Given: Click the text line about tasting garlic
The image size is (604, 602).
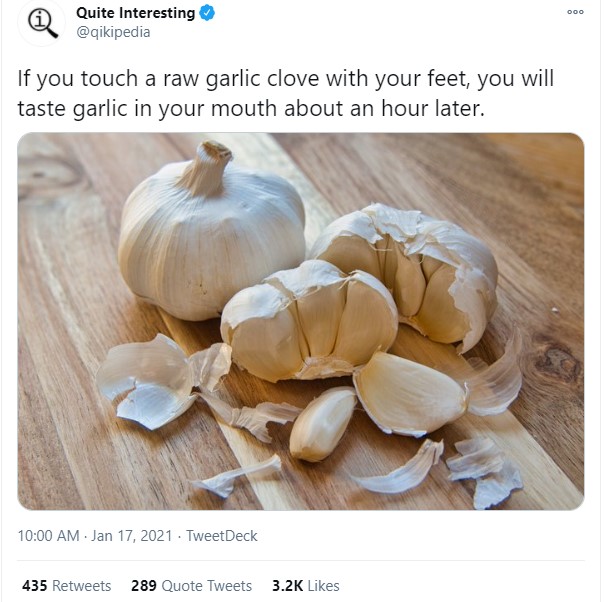Looking at the screenshot, I should pos(250,108).
